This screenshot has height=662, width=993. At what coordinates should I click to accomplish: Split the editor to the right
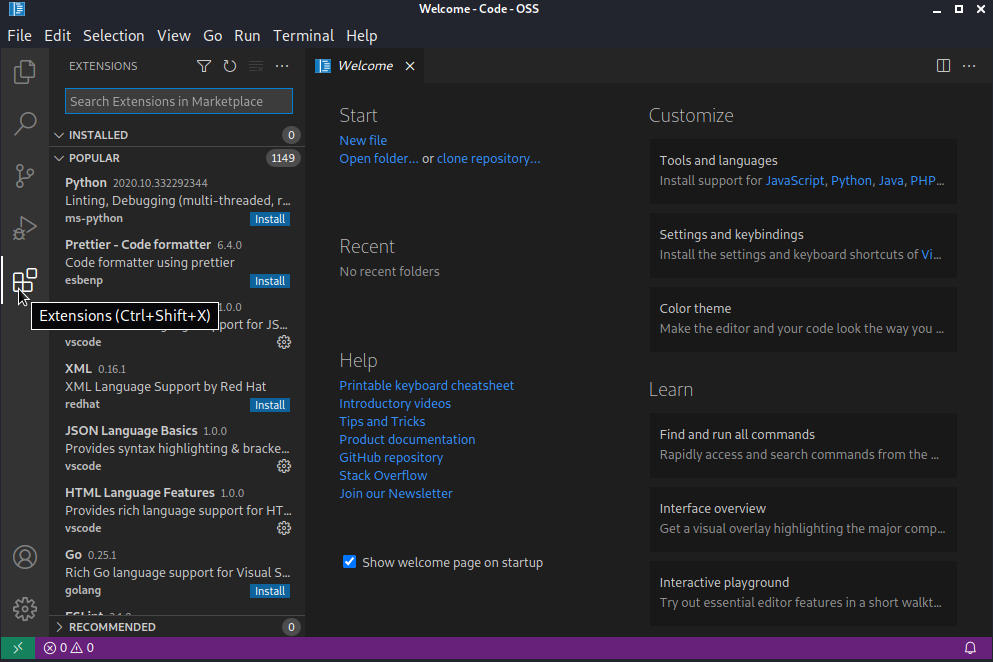tap(943, 66)
